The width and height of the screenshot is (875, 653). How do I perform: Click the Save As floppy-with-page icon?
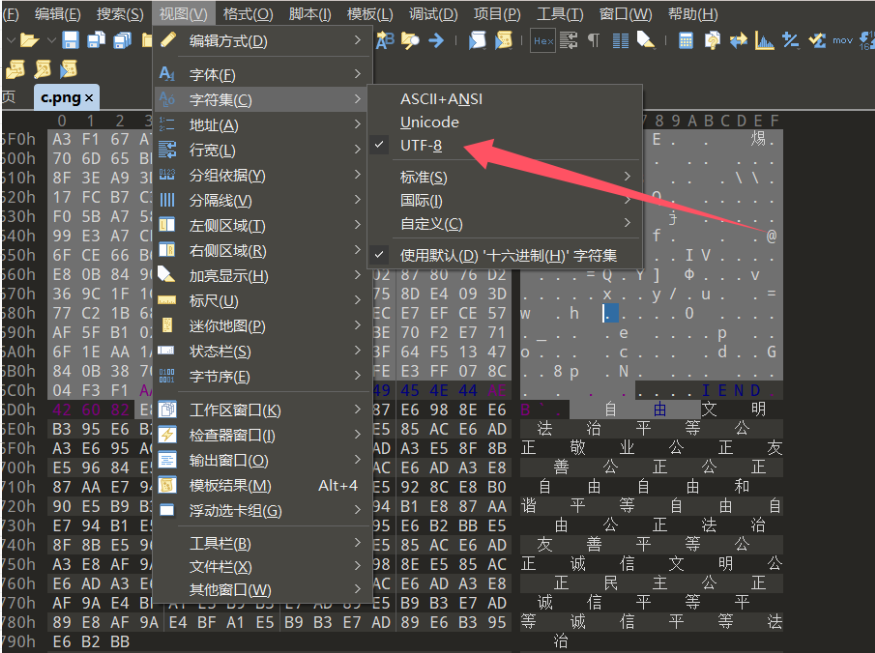point(97,40)
